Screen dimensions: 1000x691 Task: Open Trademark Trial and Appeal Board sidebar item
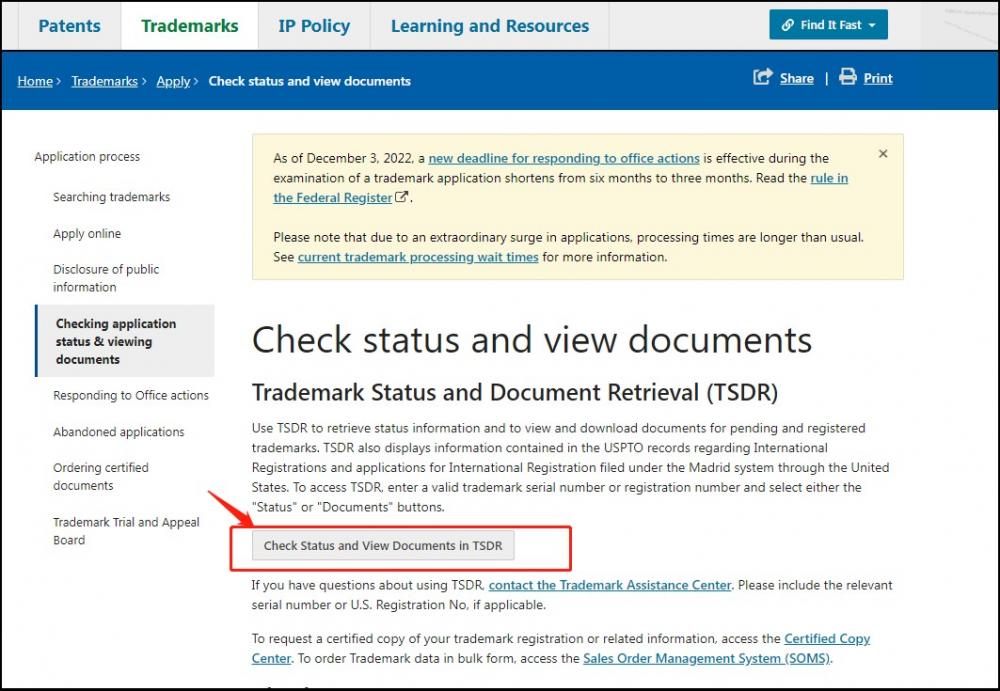pos(126,531)
